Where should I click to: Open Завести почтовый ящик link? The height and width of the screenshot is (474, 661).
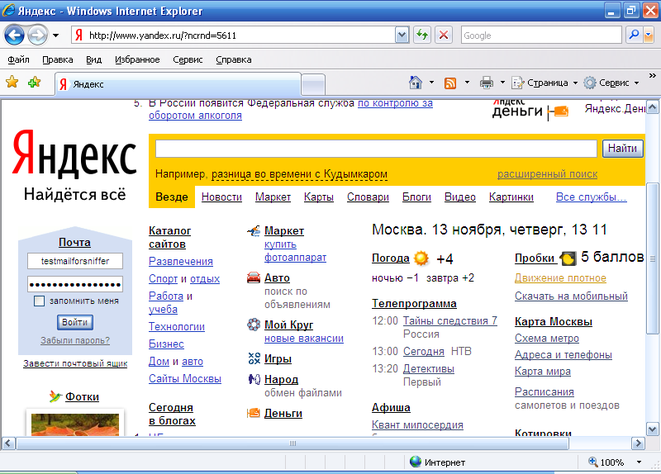click(75, 364)
